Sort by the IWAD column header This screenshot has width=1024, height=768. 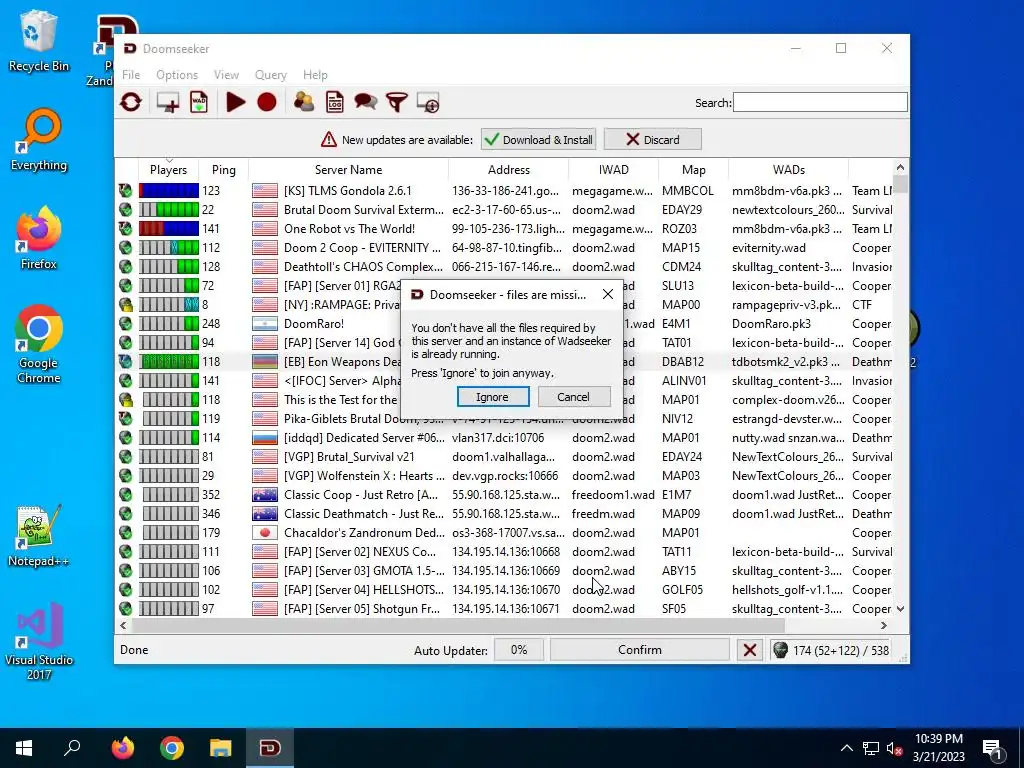click(x=613, y=170)
